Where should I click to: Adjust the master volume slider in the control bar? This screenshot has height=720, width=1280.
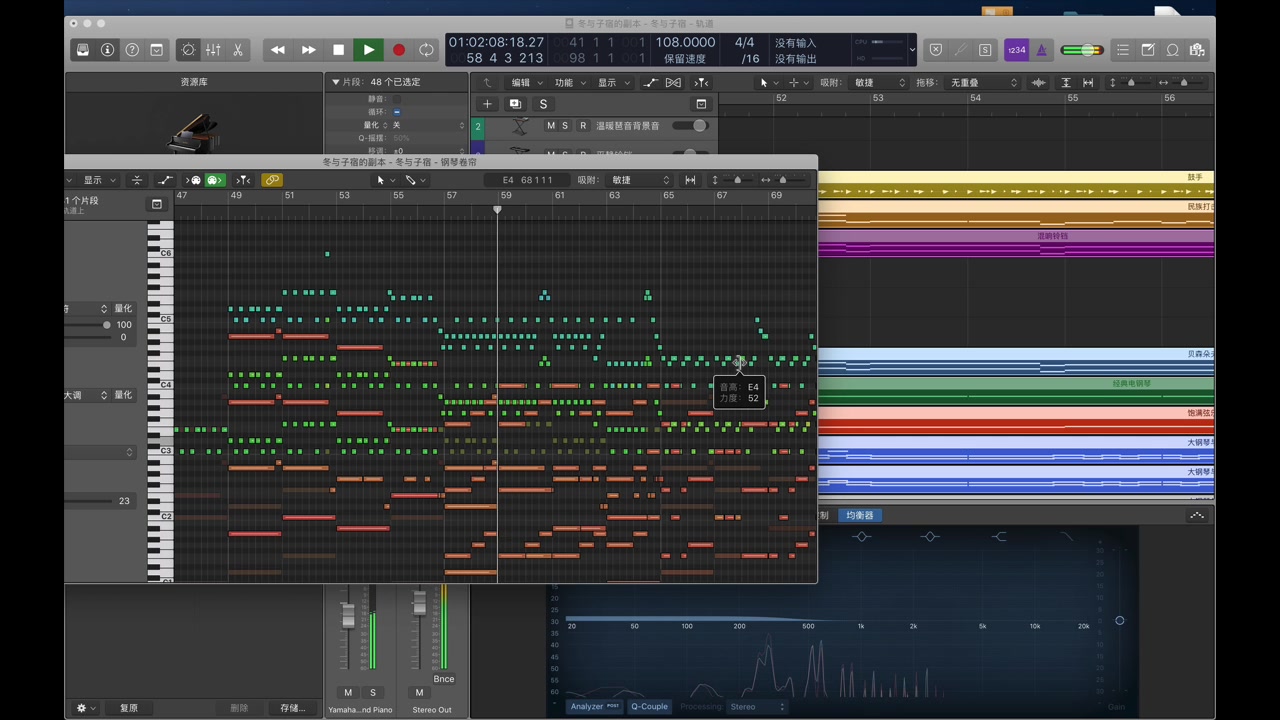click(x=1082, y=50)
